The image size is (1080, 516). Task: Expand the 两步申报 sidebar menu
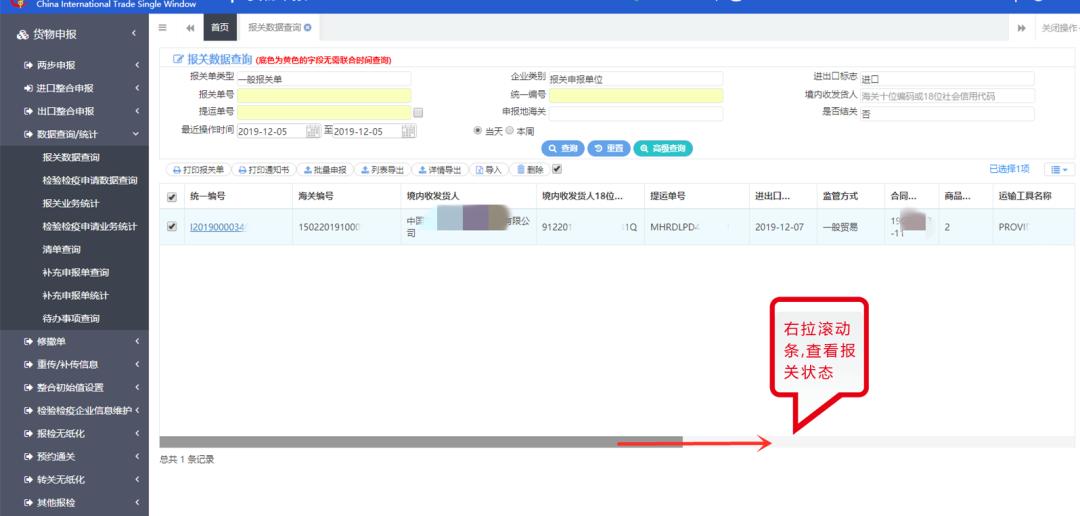pyautogui.click(x=74, y=65)
